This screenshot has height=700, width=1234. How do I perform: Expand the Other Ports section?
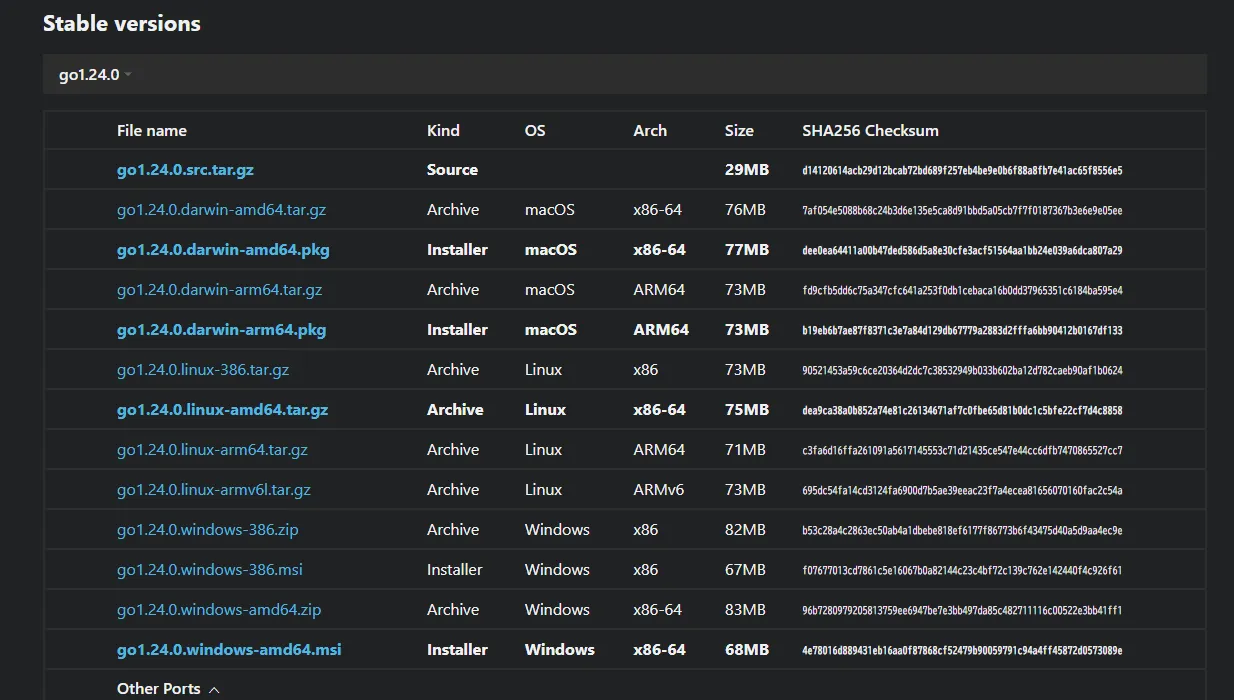coord(158,688)
